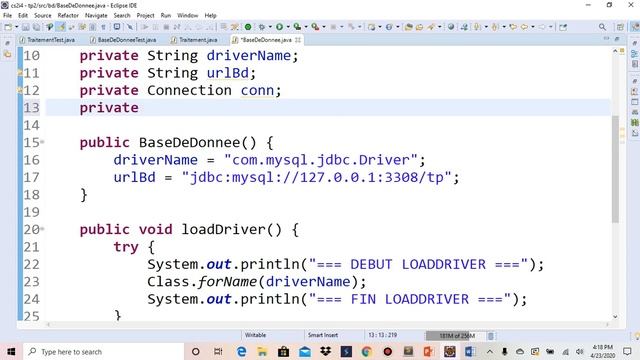This screenshot has height=360, width=640.
Task: Click the warning marker on line 11
Action: tap(20, 73)
